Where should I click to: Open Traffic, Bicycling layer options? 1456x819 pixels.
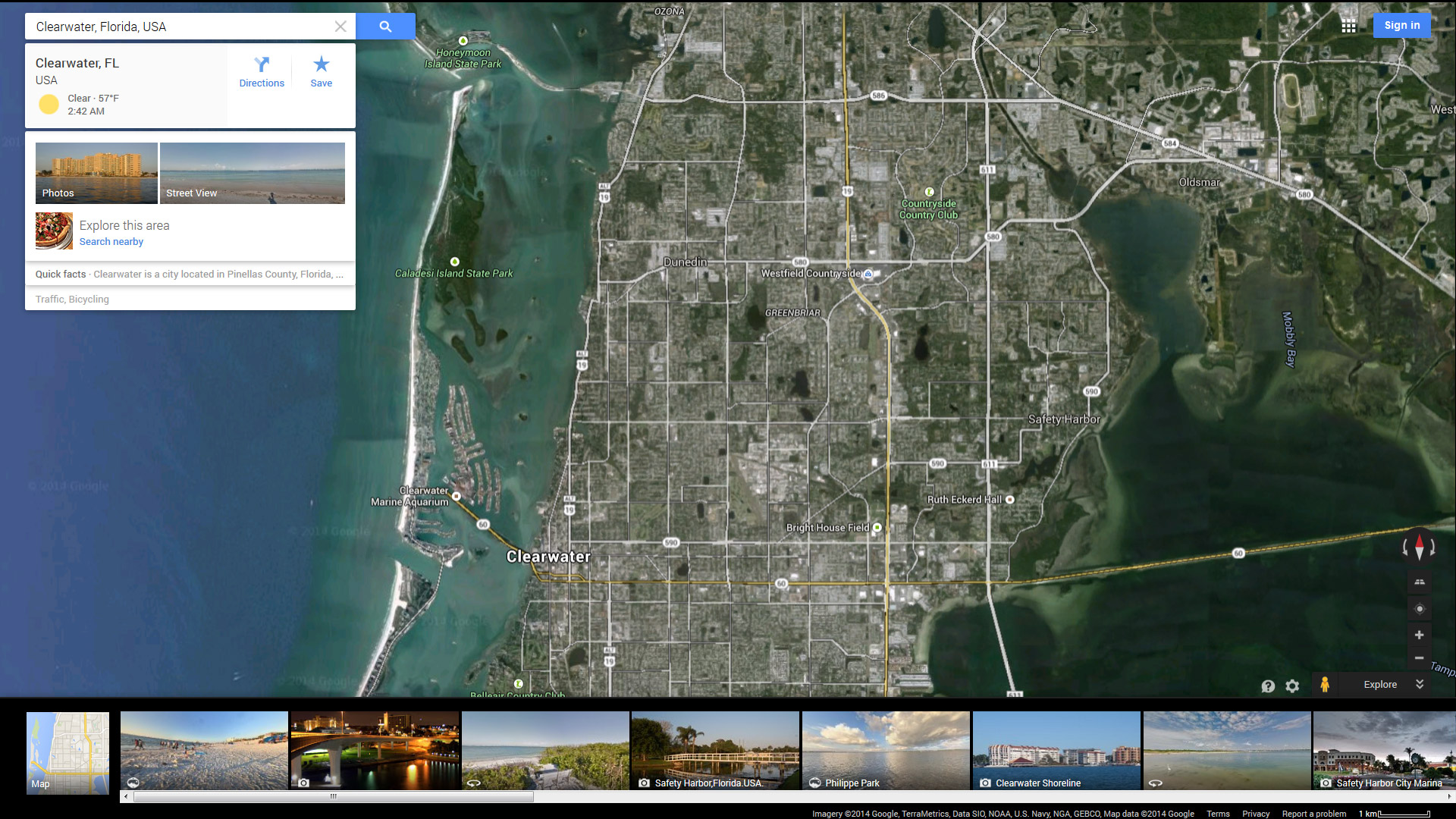(72, 300)
